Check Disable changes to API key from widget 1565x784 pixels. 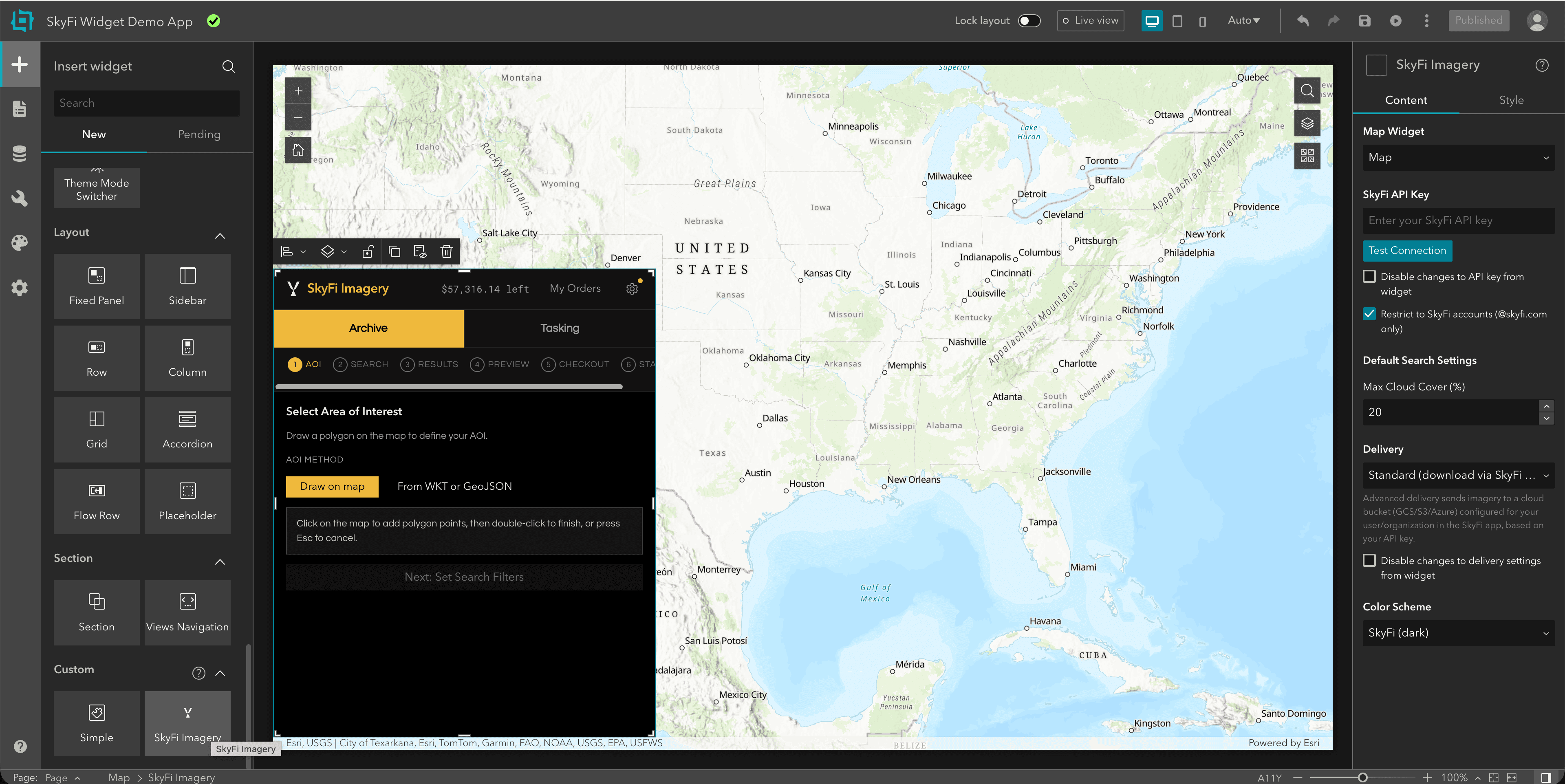(x=1369, y=276)
